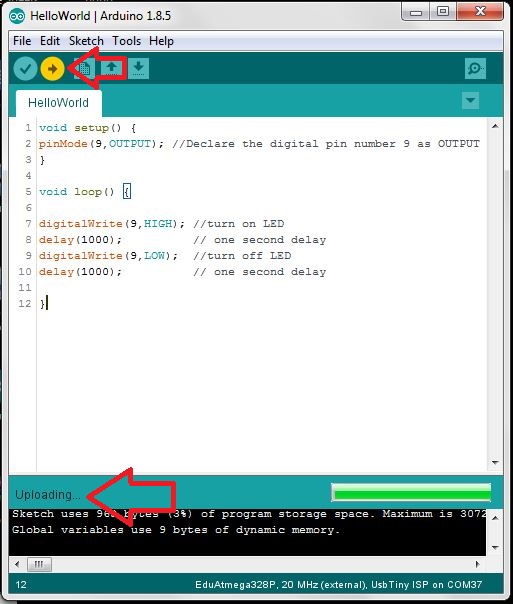The width and height of the screenshot is (513, 604).
Task: Select the HelloWorld sketch tab
Action: [x=59, y=103]
